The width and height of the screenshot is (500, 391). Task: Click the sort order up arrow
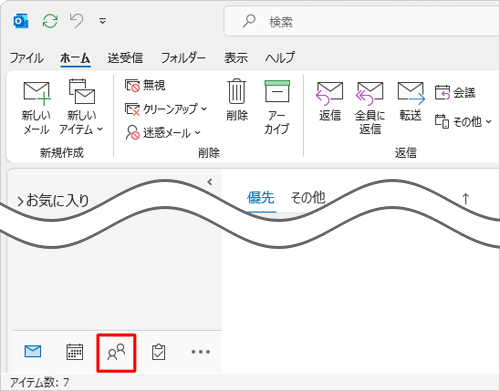(x=466, y=199)
